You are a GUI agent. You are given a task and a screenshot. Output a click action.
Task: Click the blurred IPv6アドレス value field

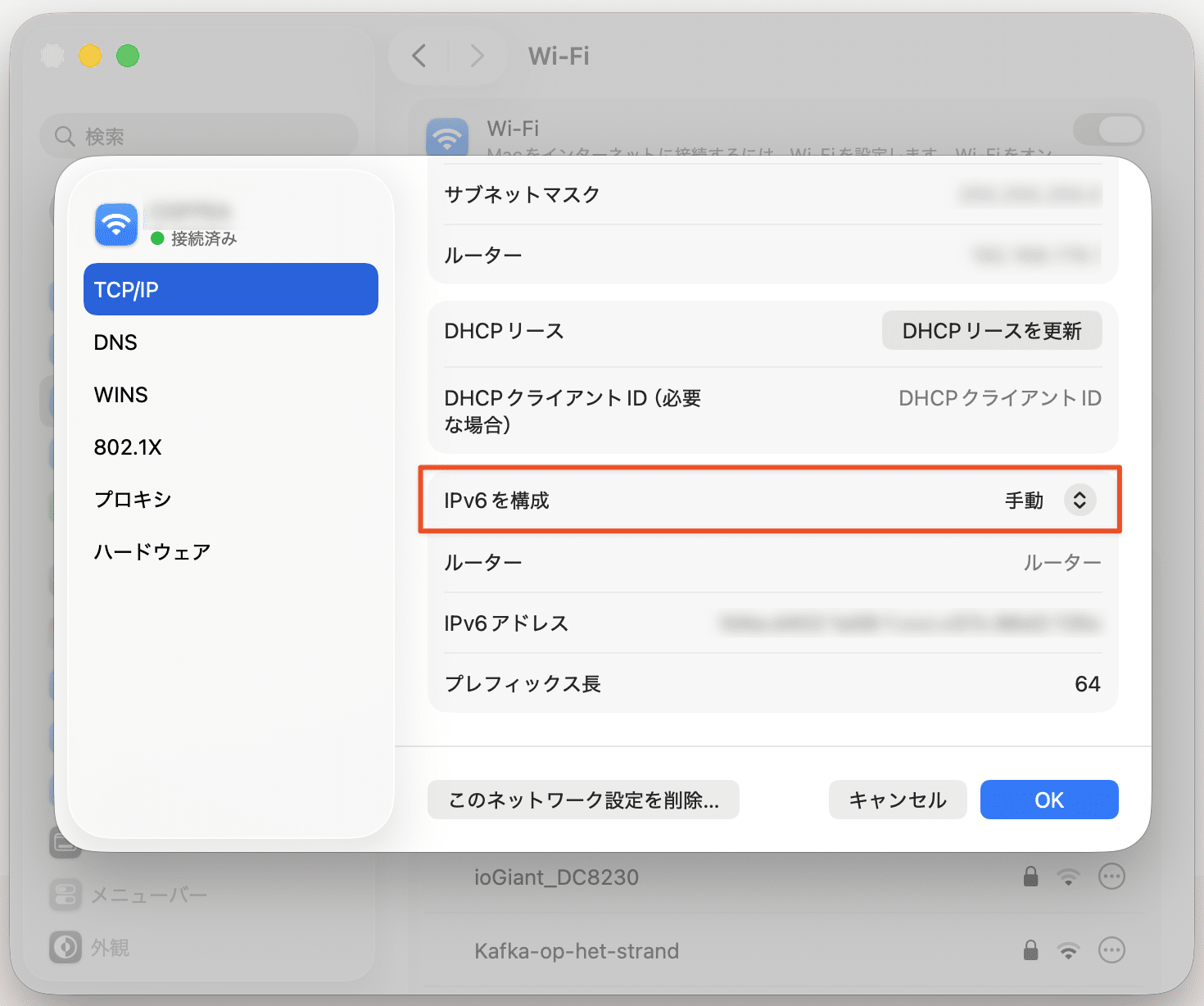[909, 623]
